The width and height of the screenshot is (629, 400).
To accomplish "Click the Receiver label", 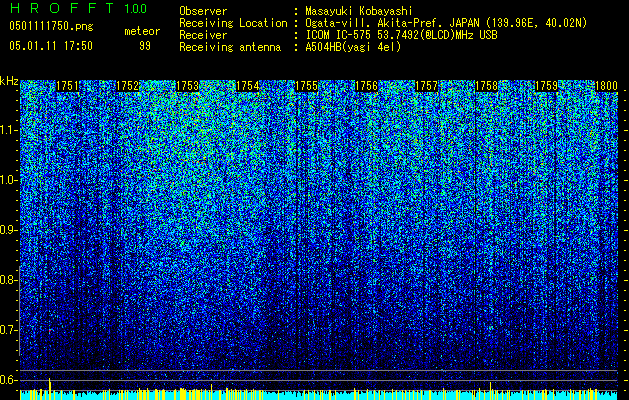I will point(203,35).
